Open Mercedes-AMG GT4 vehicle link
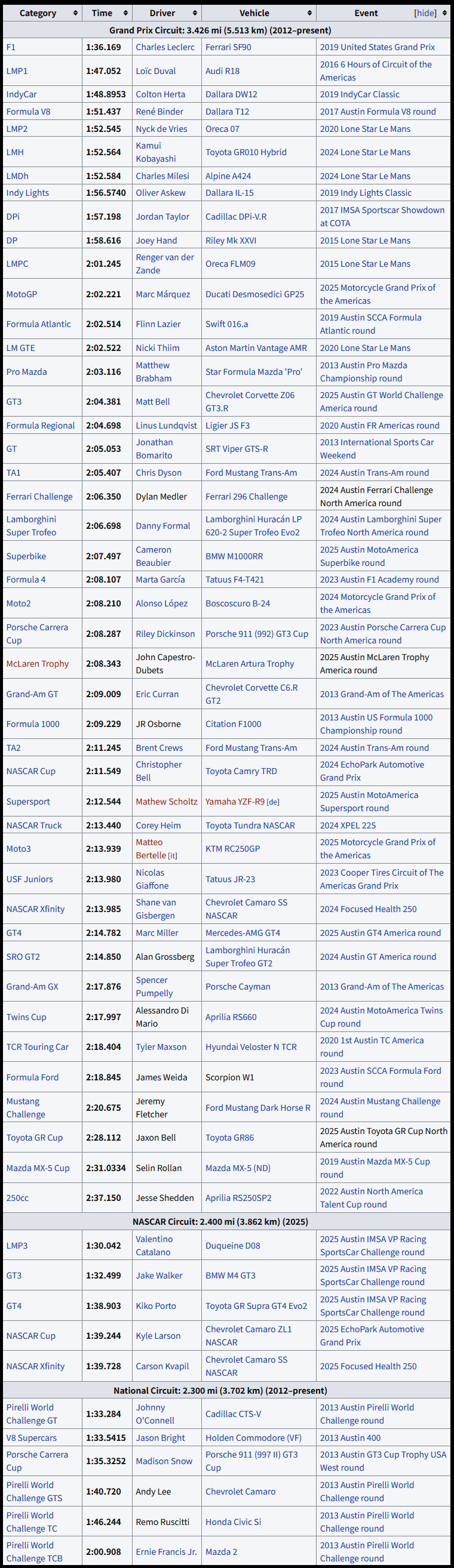 tap(243, 933)
